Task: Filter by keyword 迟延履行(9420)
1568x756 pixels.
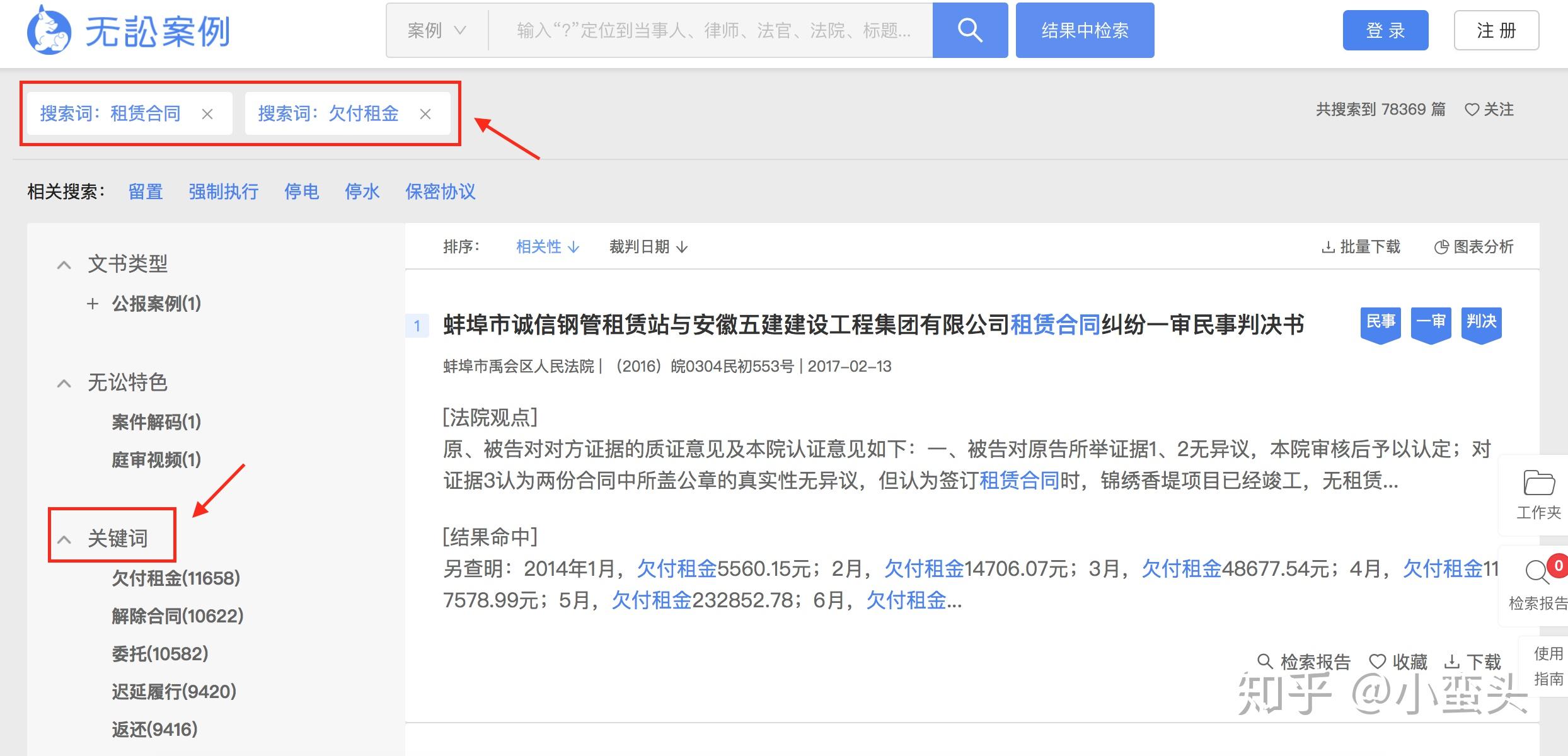Action: pyautogui.click(x=174, y=692)
